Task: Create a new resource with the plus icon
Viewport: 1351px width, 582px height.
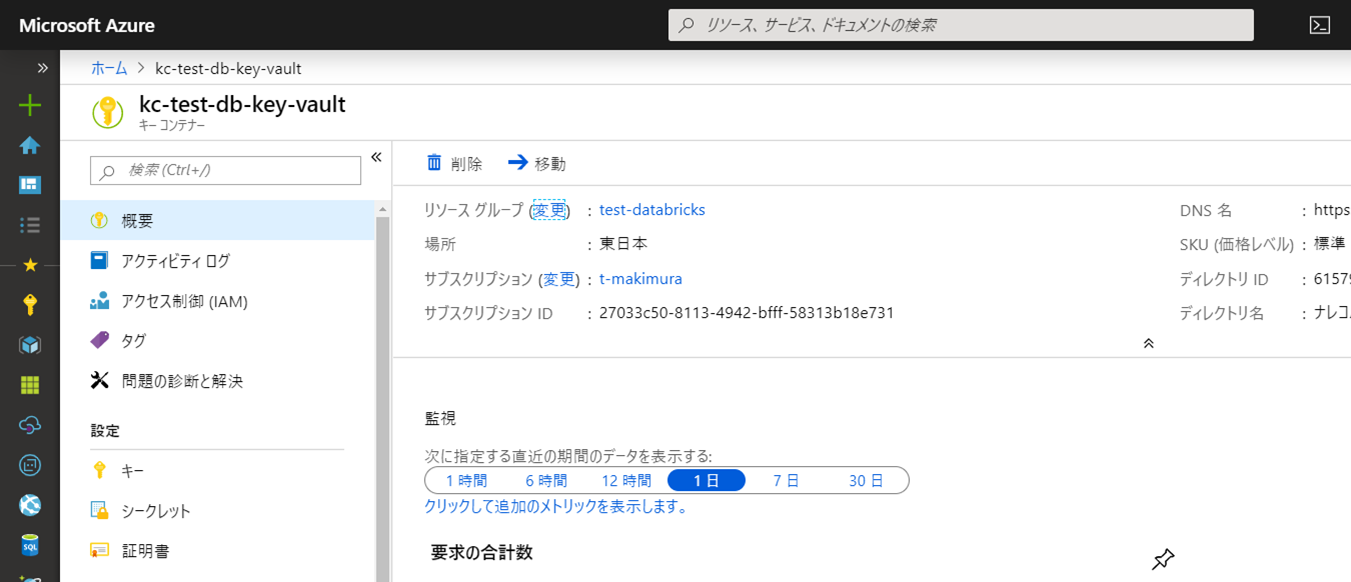Action: click(x=30, y=104)
